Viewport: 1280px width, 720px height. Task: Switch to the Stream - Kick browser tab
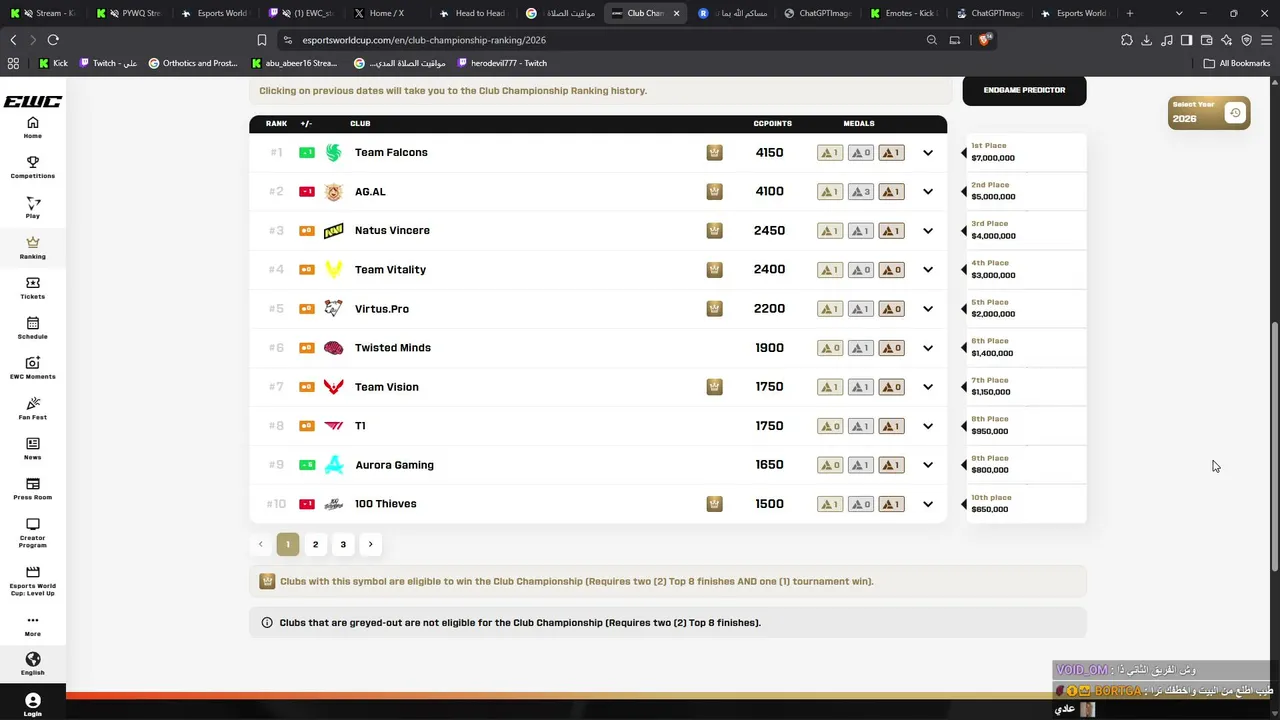[42, 13]
